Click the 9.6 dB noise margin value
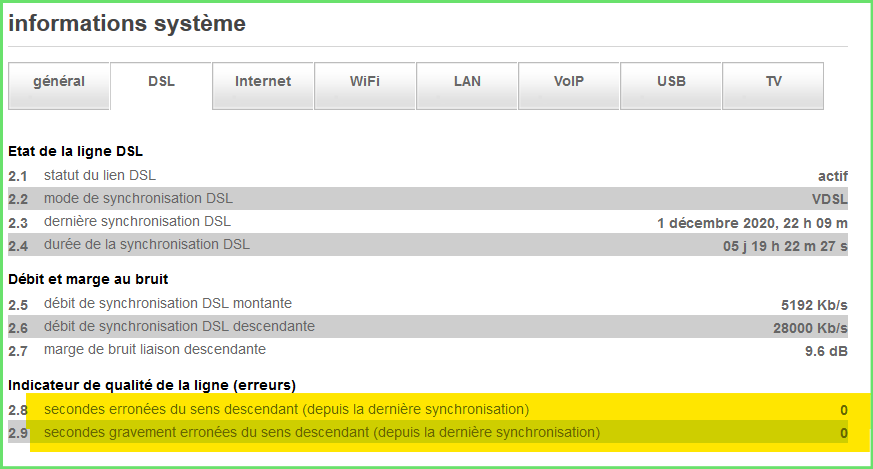 [x=826, y=351]
